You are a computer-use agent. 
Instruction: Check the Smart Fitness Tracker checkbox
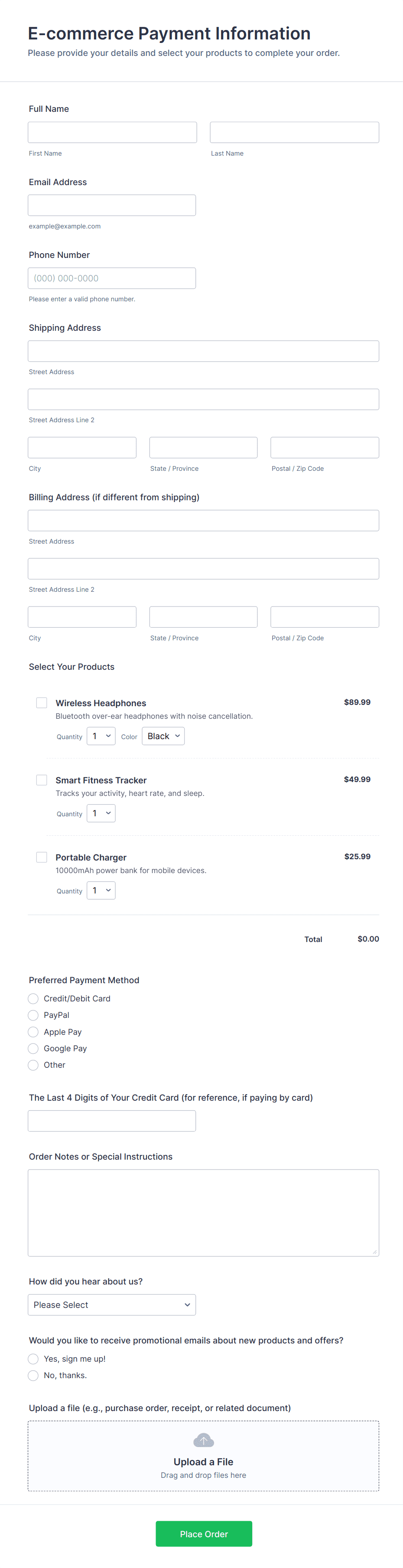(42, 780)
